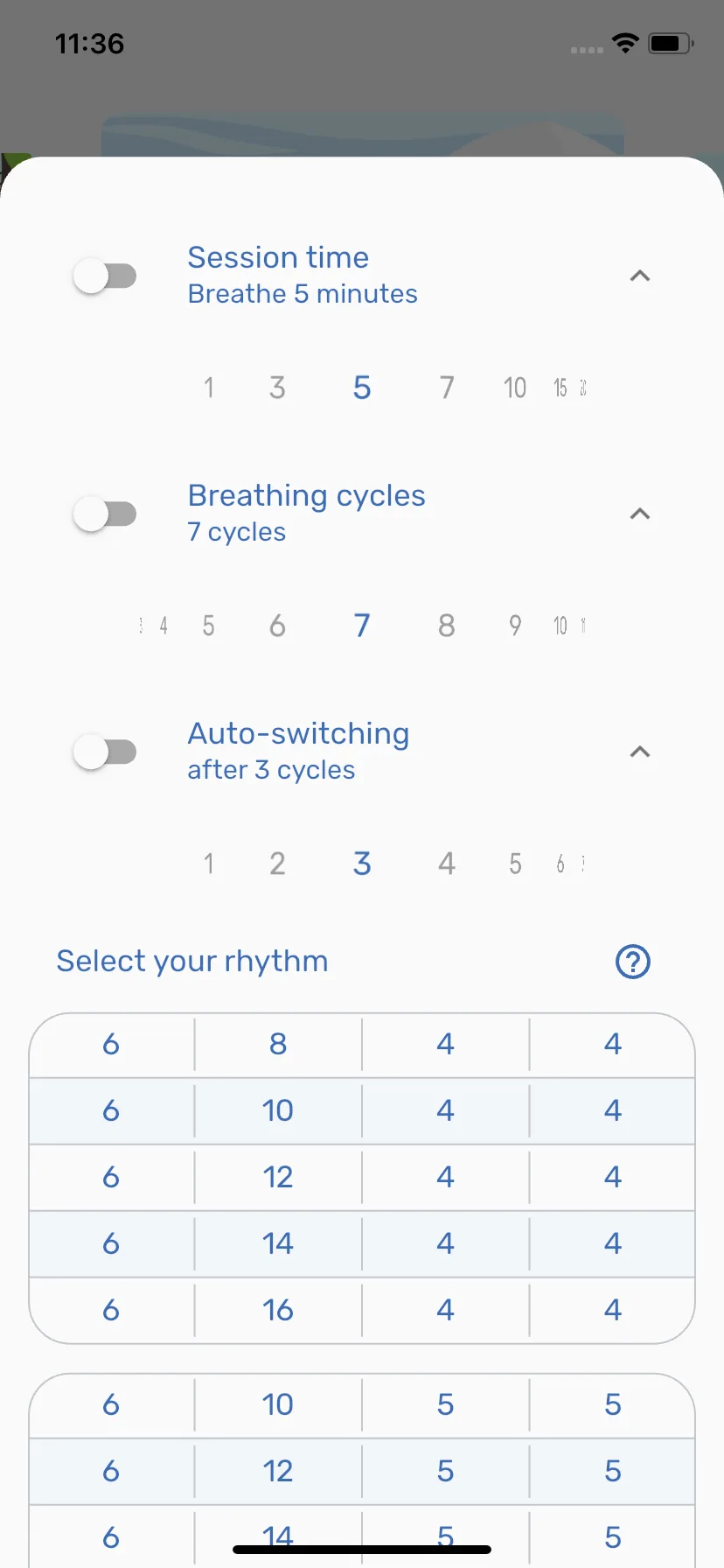Toggle the Auto-switching switch

105,752
